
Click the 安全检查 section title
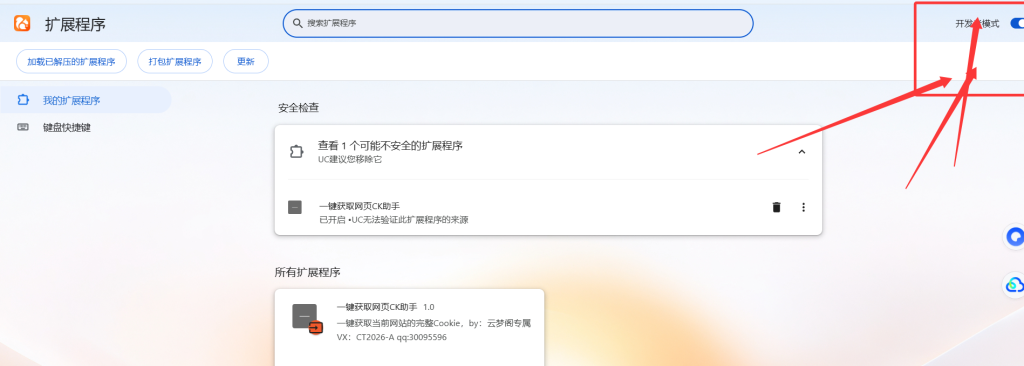[298, 108]
